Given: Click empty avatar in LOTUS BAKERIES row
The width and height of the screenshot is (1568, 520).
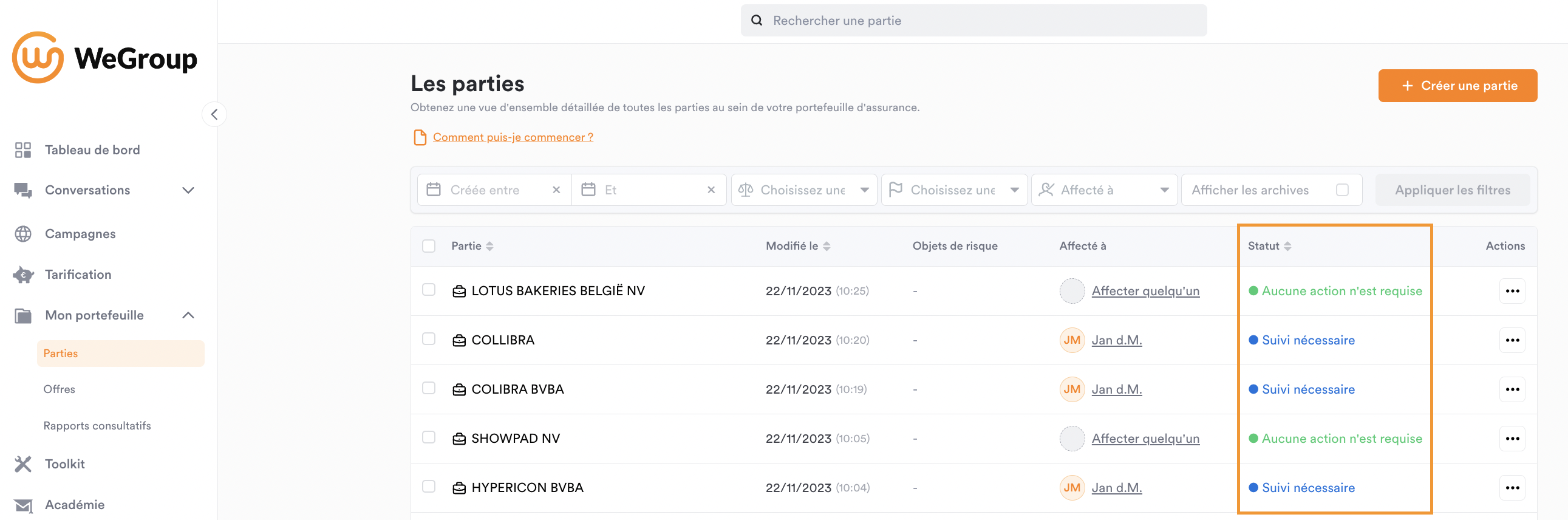Looking at the screenshot, I should [1072, 291].
